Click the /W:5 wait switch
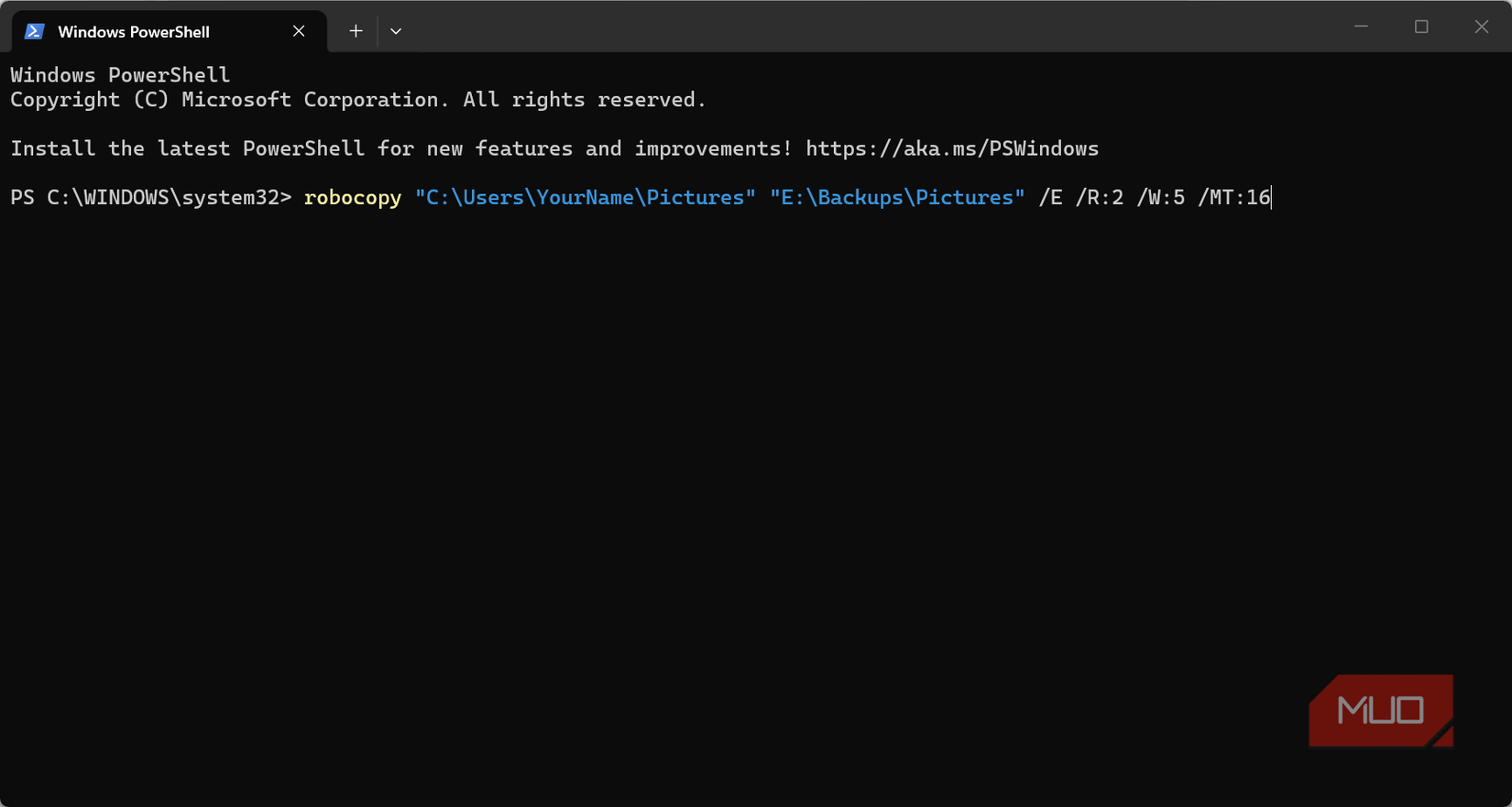This screenshot has width=1512, height=807. [1161, 198]
